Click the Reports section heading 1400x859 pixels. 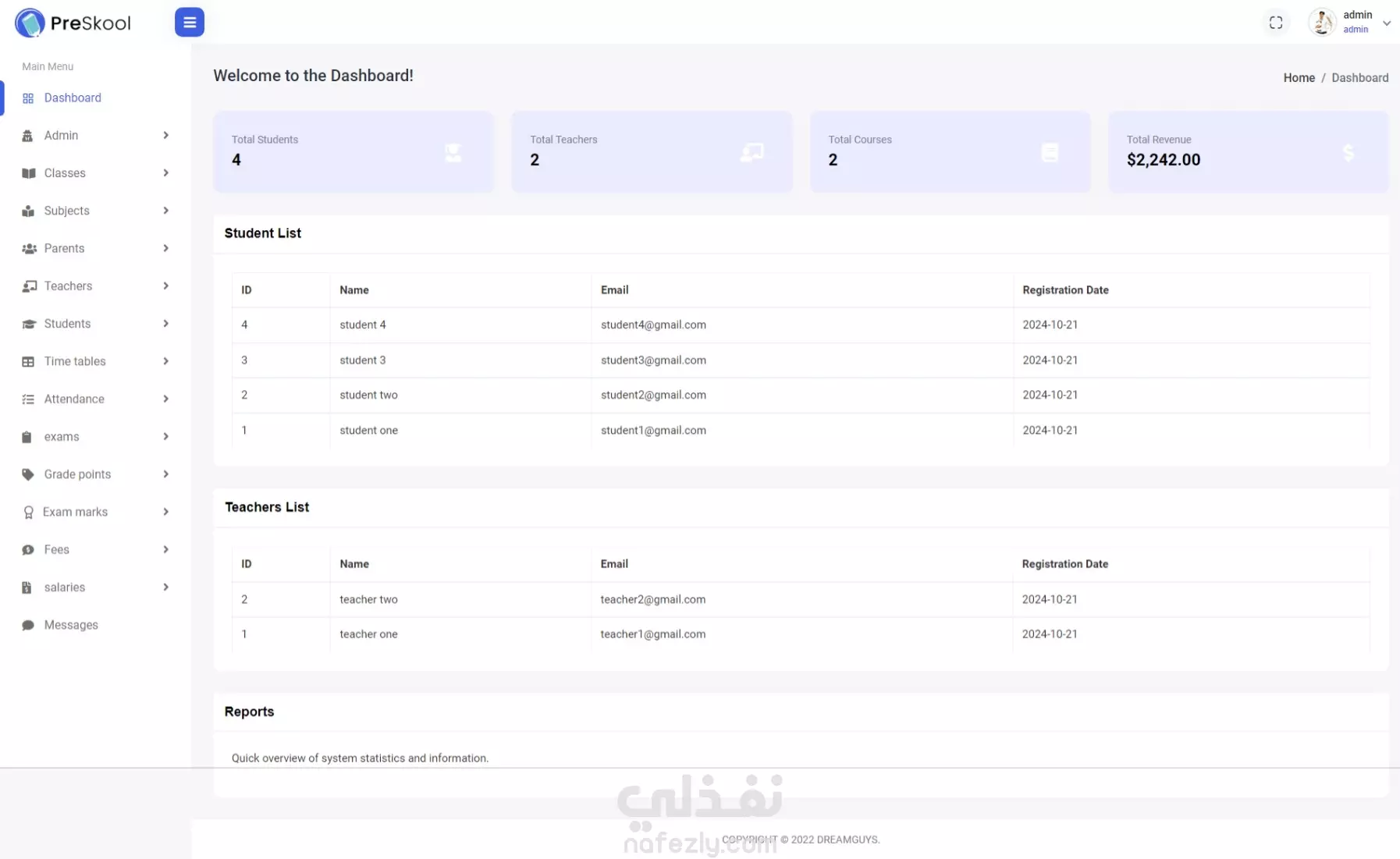coord(249,712)
